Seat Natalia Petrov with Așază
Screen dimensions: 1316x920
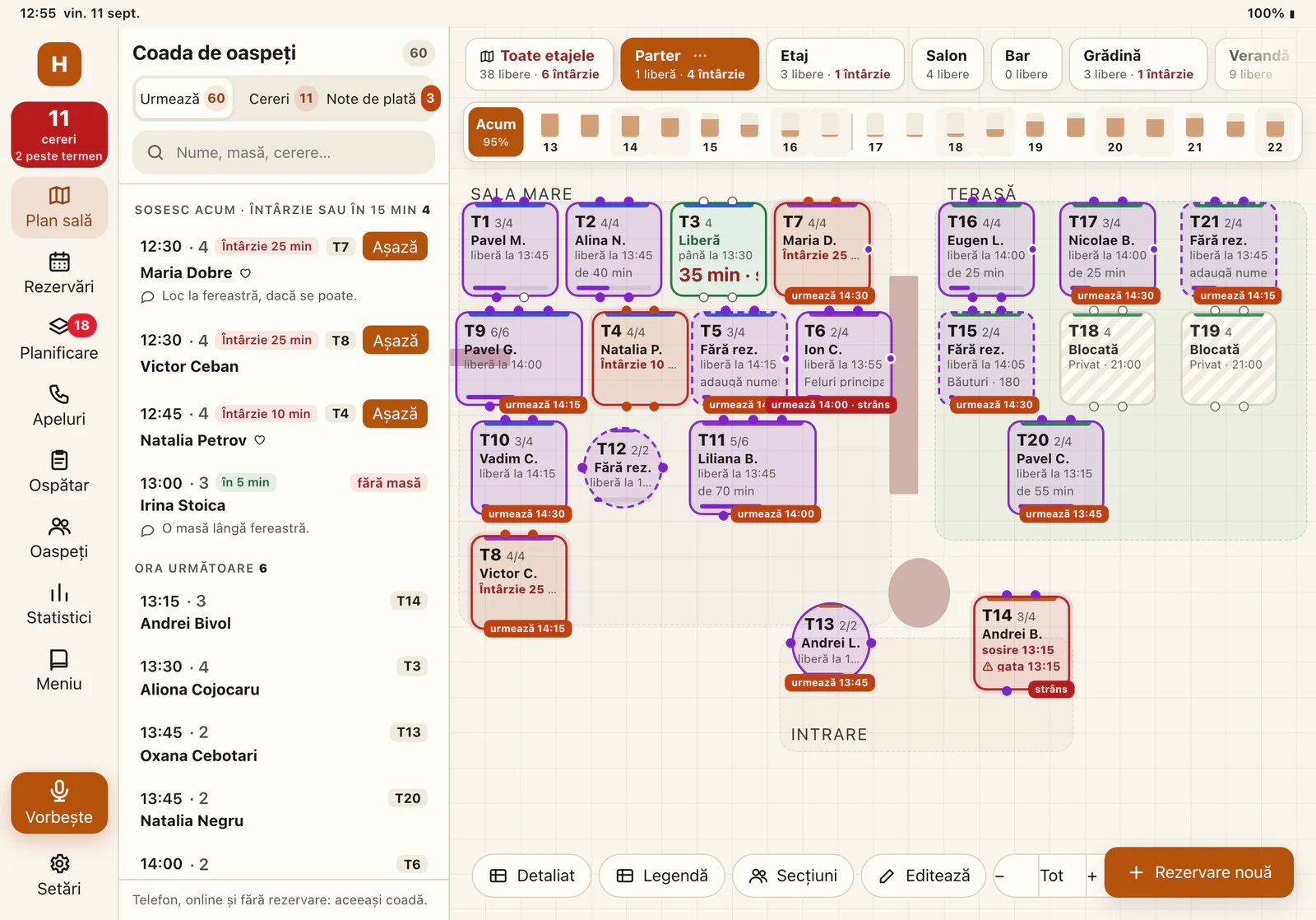click(395, 414)
